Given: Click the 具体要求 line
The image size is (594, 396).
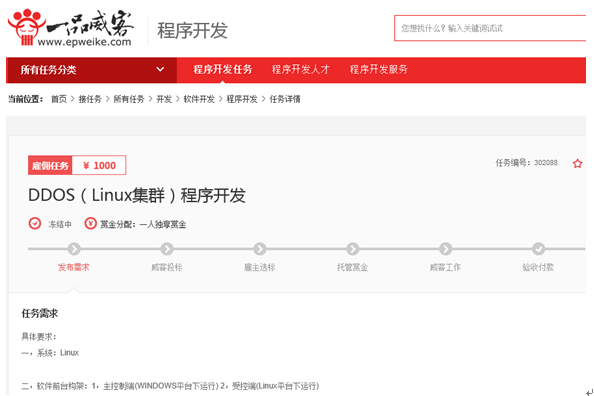Looking at the screenshot, I should pos(39,337).
